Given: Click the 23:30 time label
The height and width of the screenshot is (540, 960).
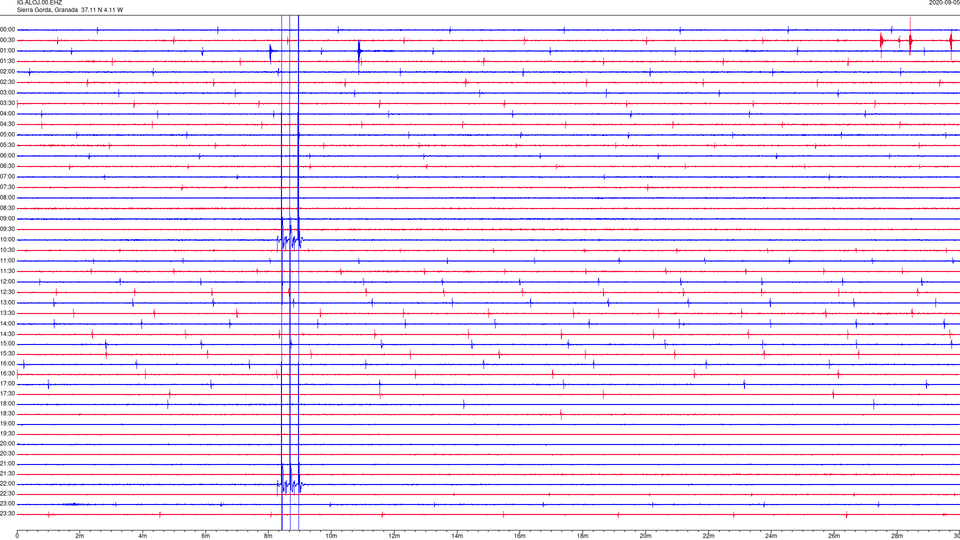Looking at the screenshot, I should click(x=7, y=514).
